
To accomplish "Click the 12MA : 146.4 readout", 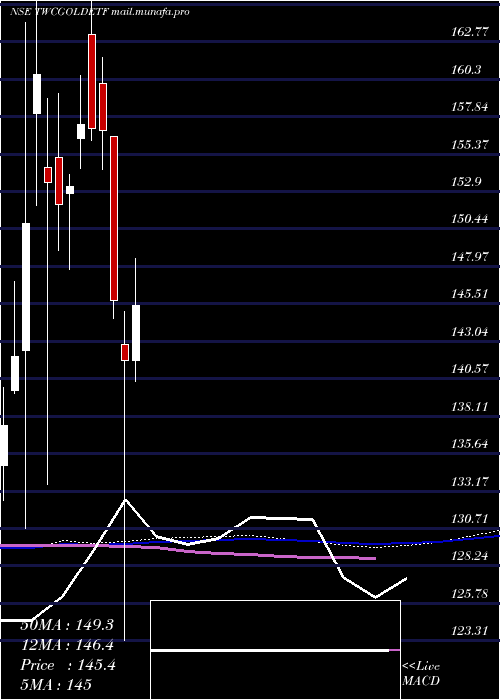I will click(x=67, y=645).
